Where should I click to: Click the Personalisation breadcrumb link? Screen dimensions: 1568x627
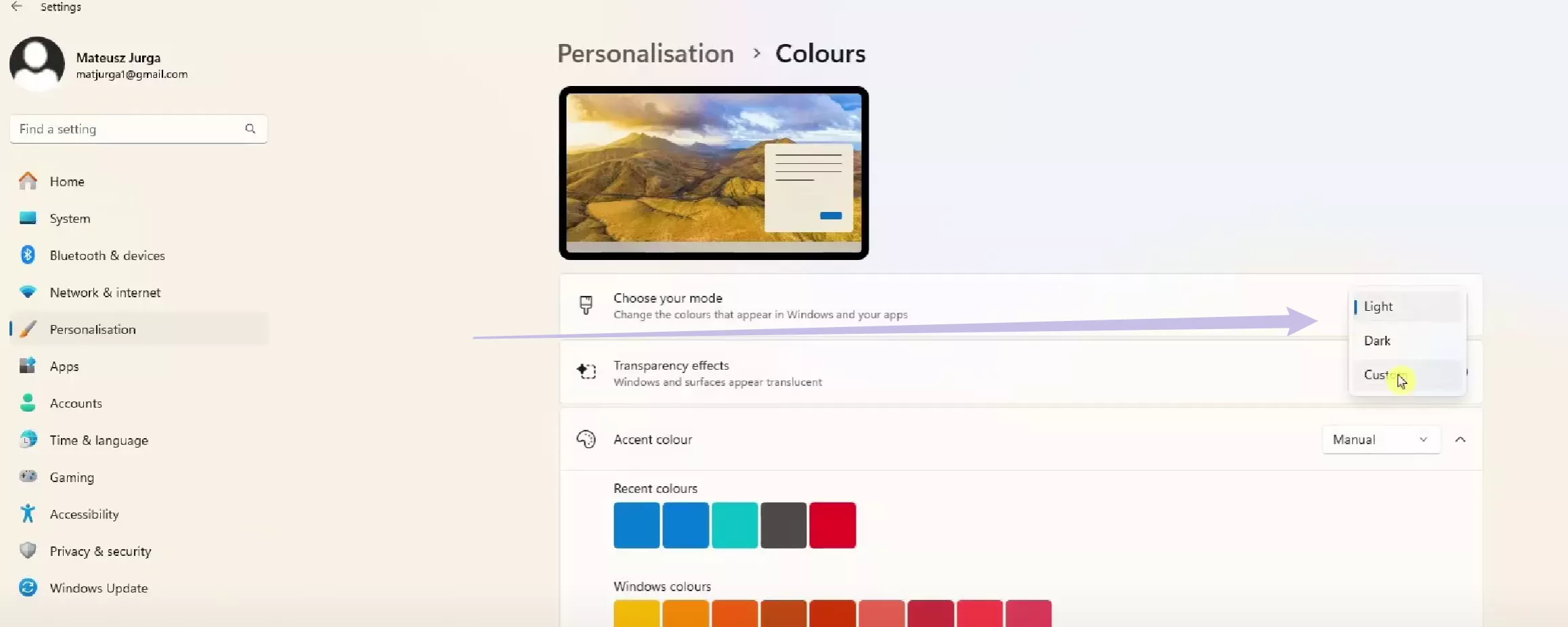click(645, 53)
